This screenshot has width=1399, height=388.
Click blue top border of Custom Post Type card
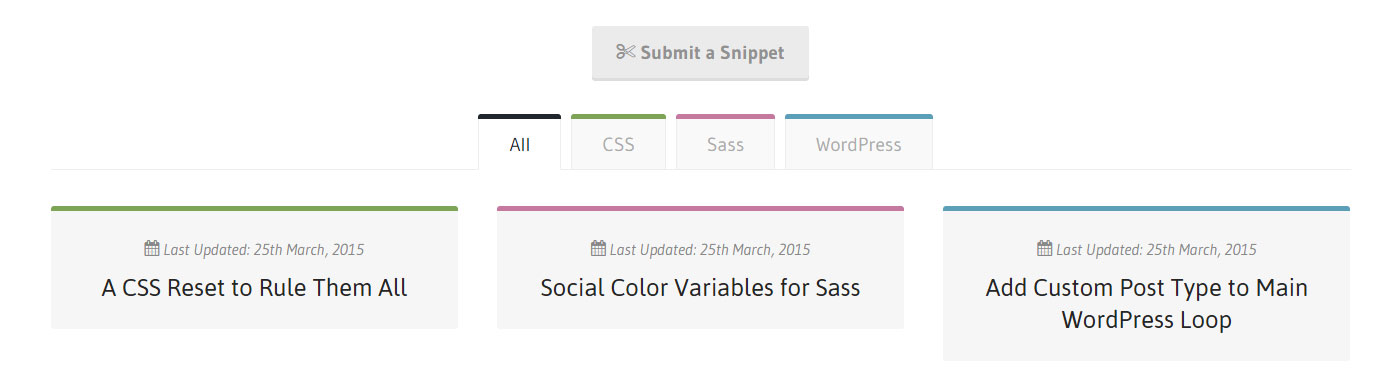click(x=1146, y=208)
